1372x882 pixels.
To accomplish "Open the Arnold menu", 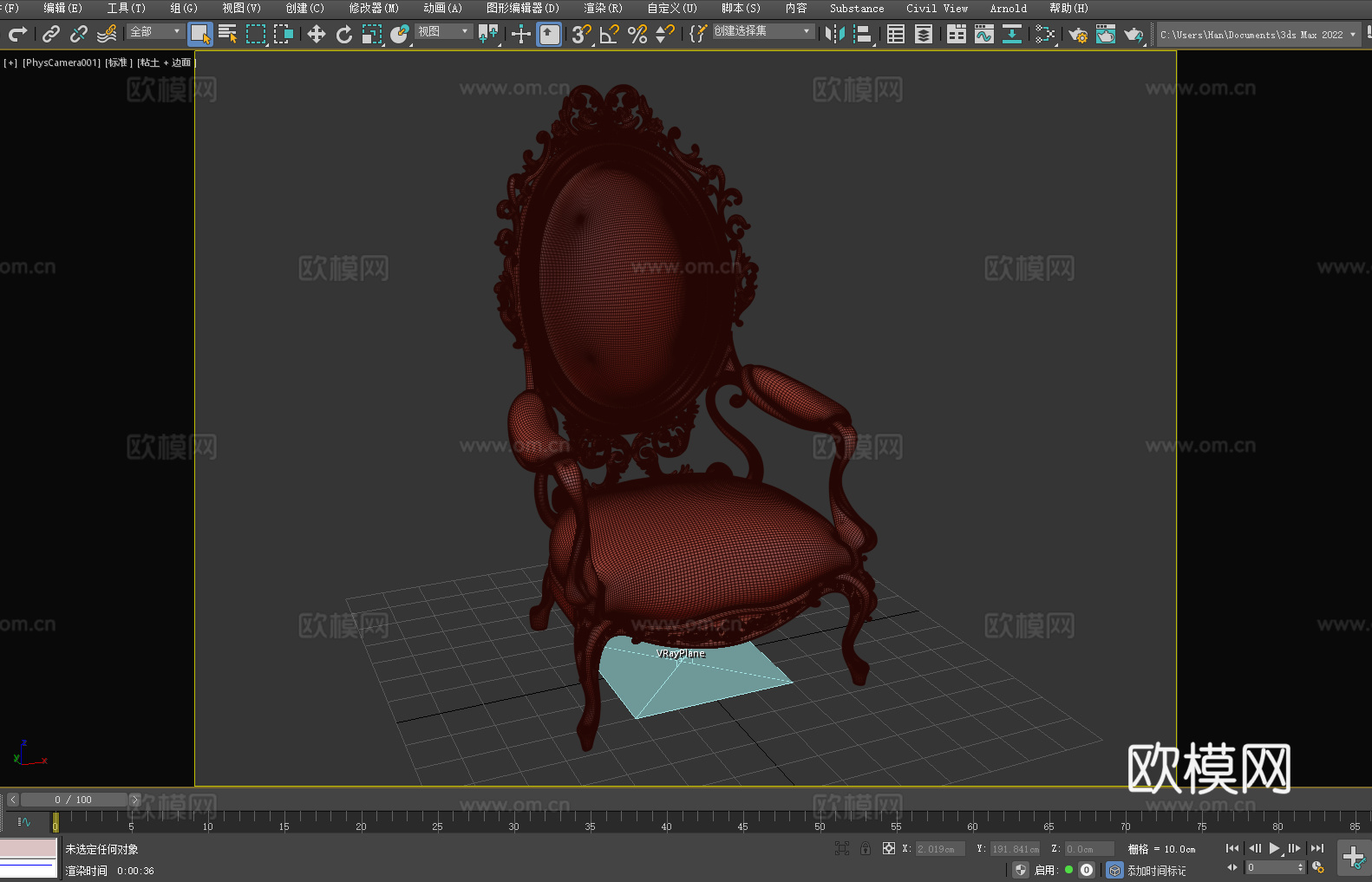I will coord(1008,8).
